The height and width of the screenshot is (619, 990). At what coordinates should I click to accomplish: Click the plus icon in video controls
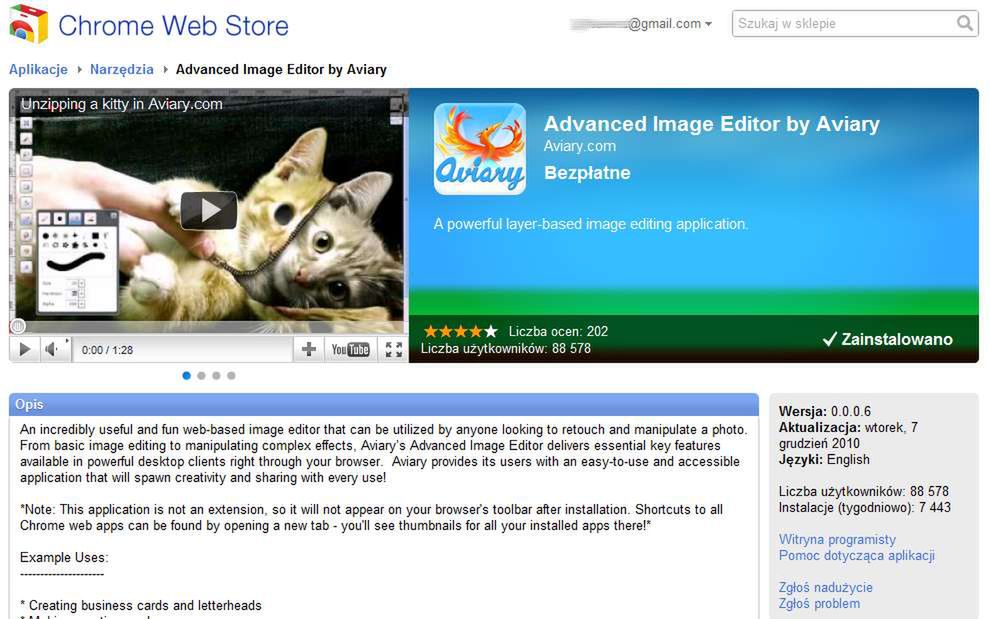(309, 349)
